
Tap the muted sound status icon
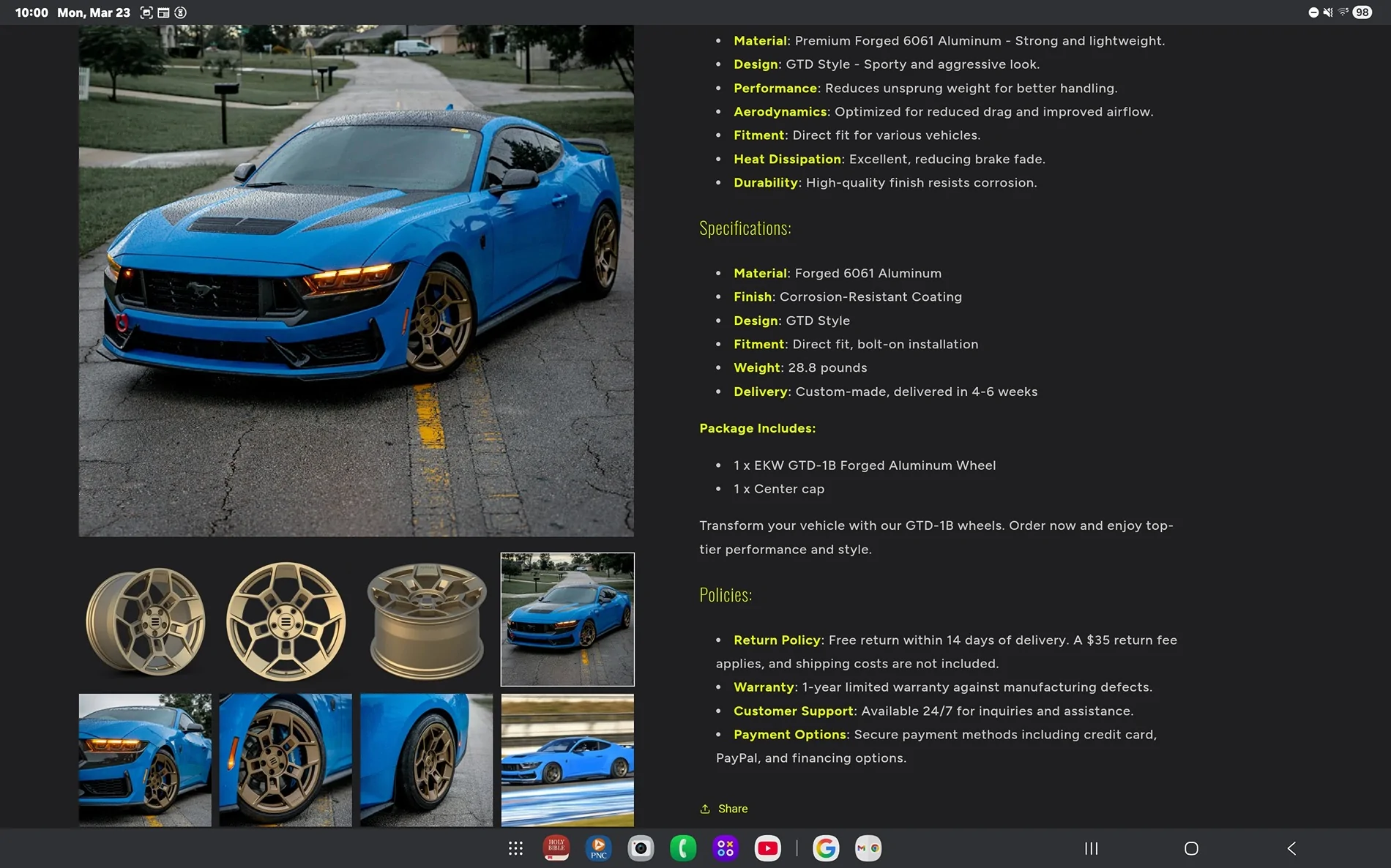click(1328, 12)
